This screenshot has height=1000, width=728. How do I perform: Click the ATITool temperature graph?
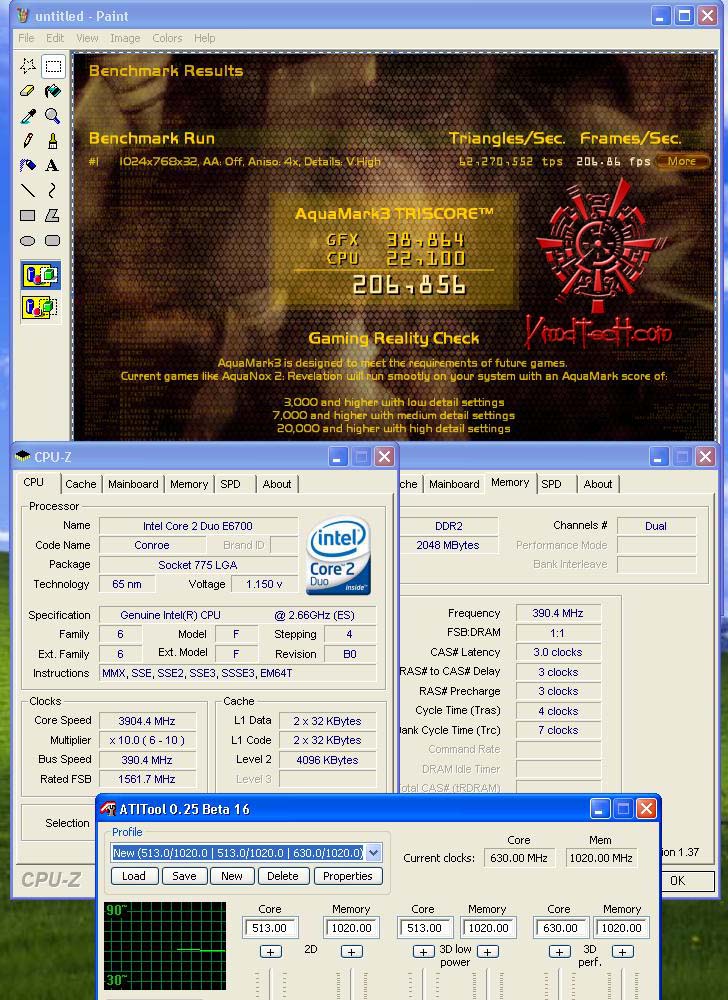(164, 945)
